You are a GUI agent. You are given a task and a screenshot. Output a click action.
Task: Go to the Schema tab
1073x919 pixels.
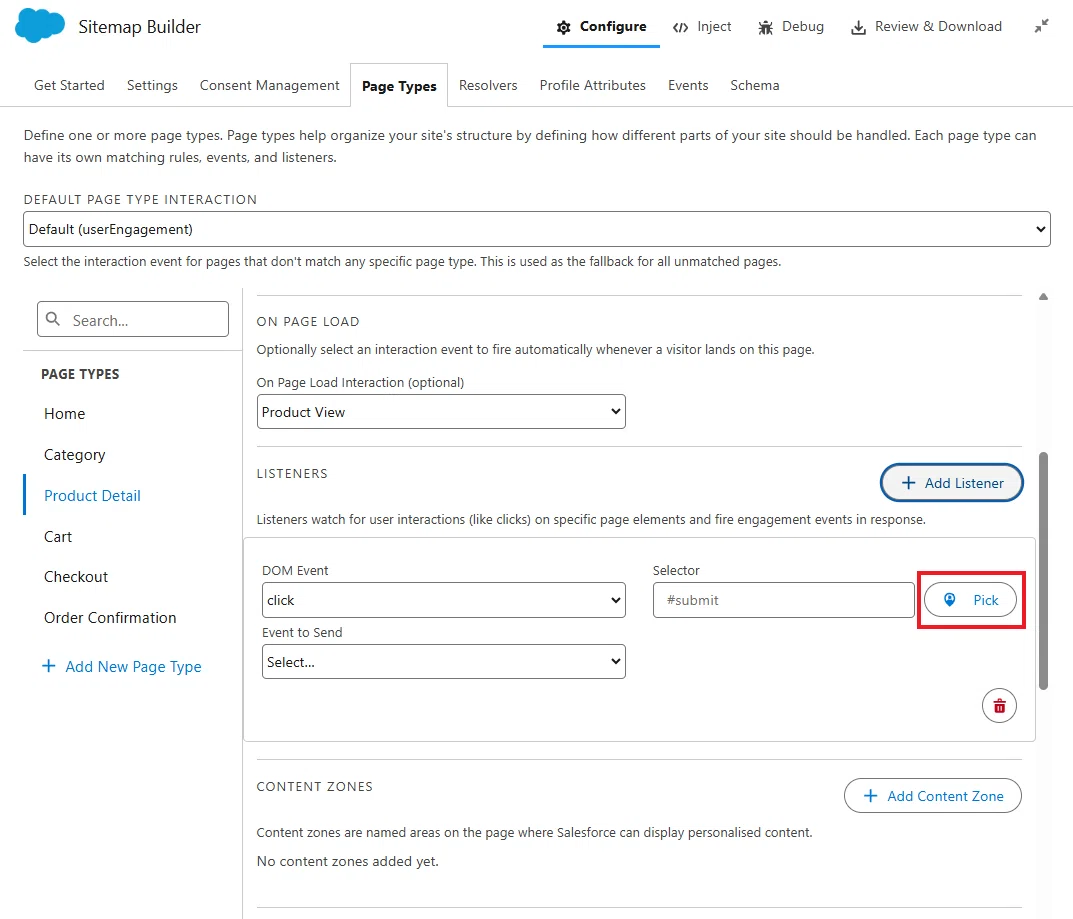(x=755, y=86)
